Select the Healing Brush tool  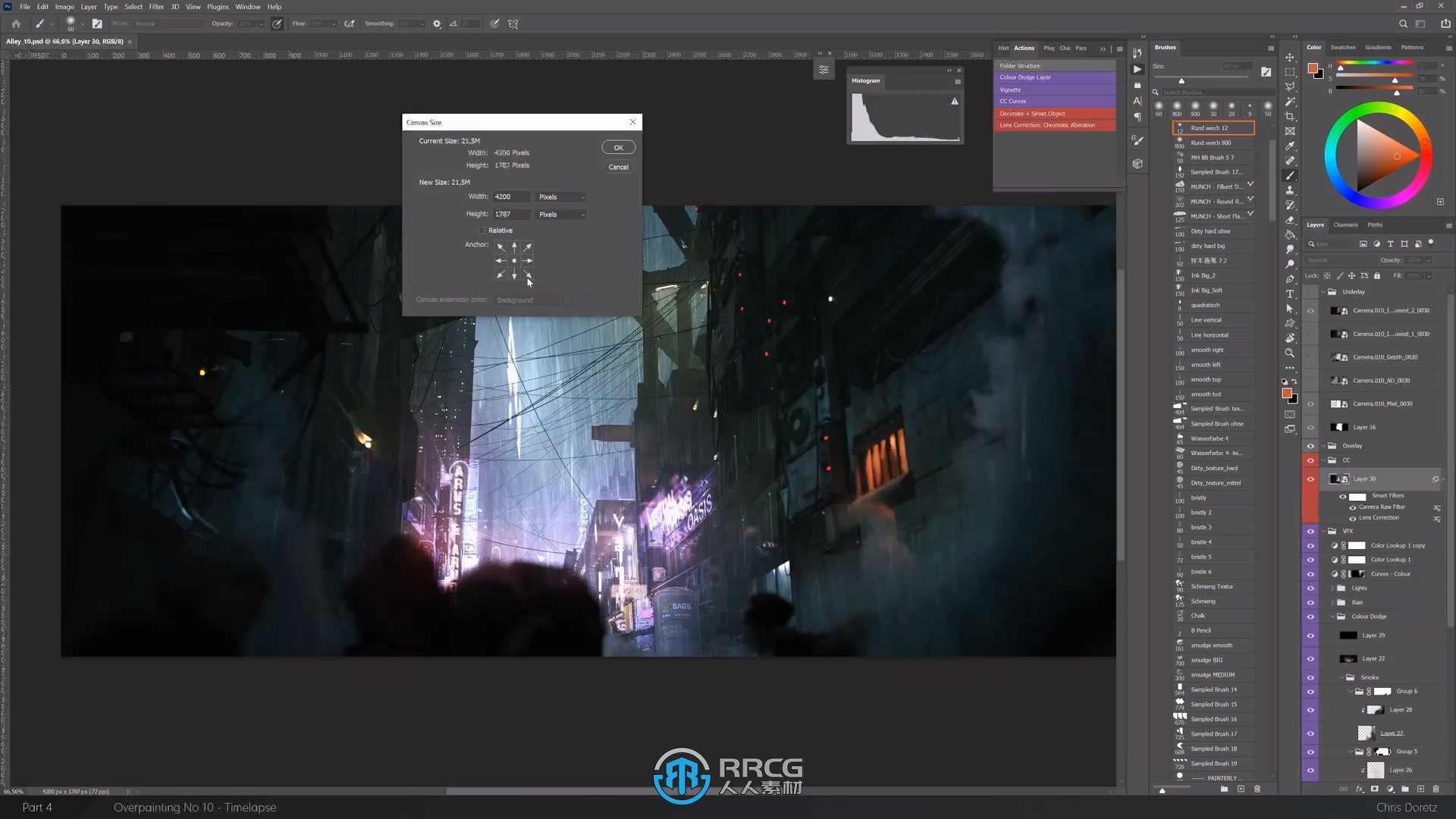[x=1289, y=161]
